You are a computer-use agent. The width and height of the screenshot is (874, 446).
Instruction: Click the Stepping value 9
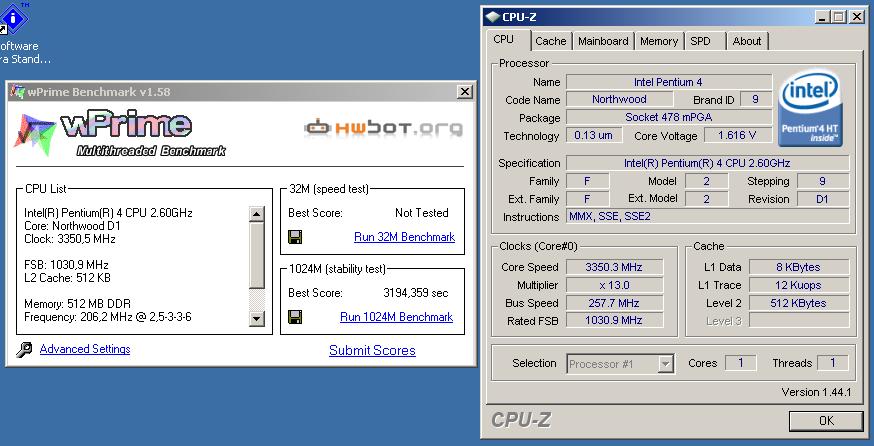tap(823, 181)
